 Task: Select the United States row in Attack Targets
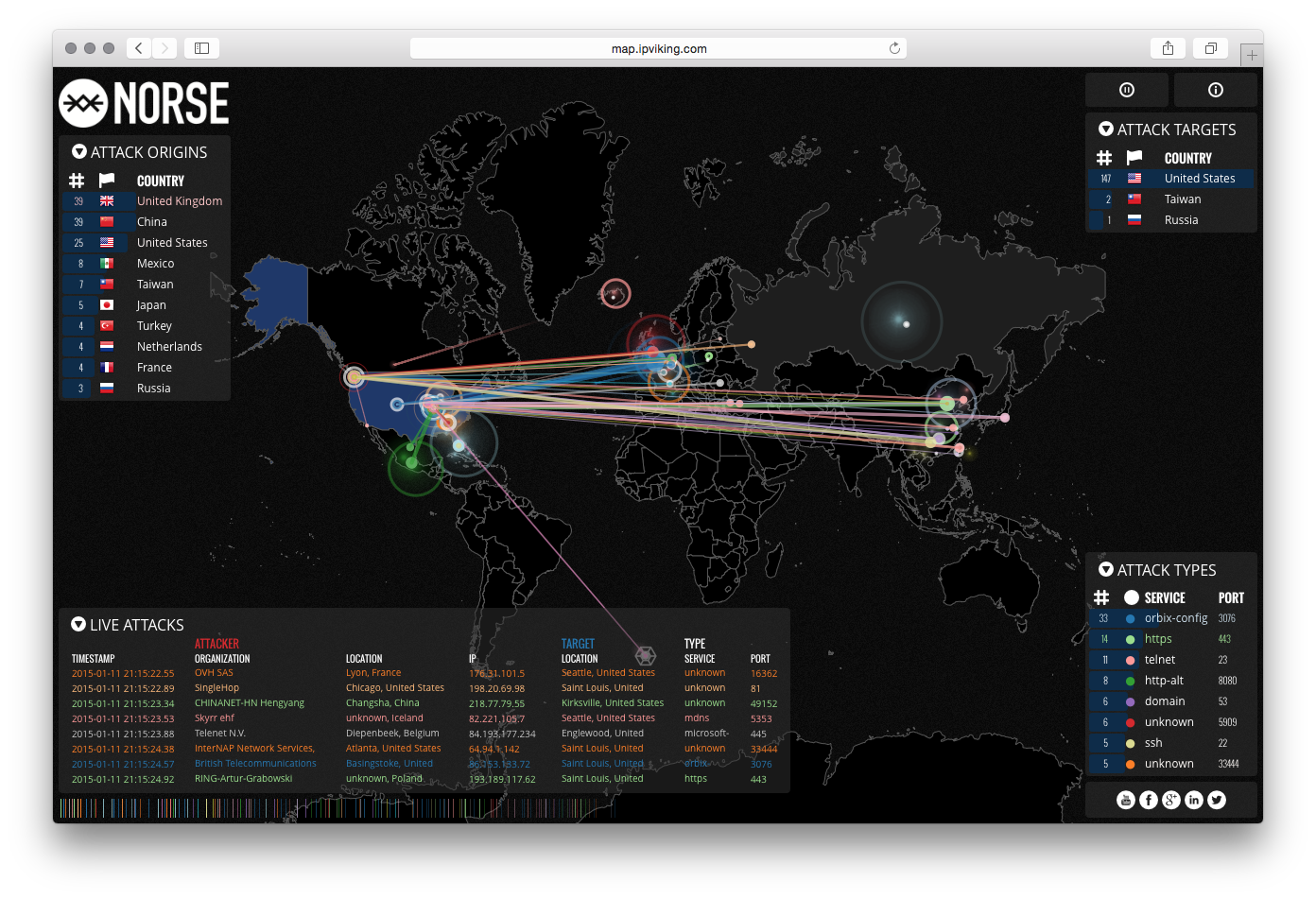tap(1172, 178)
